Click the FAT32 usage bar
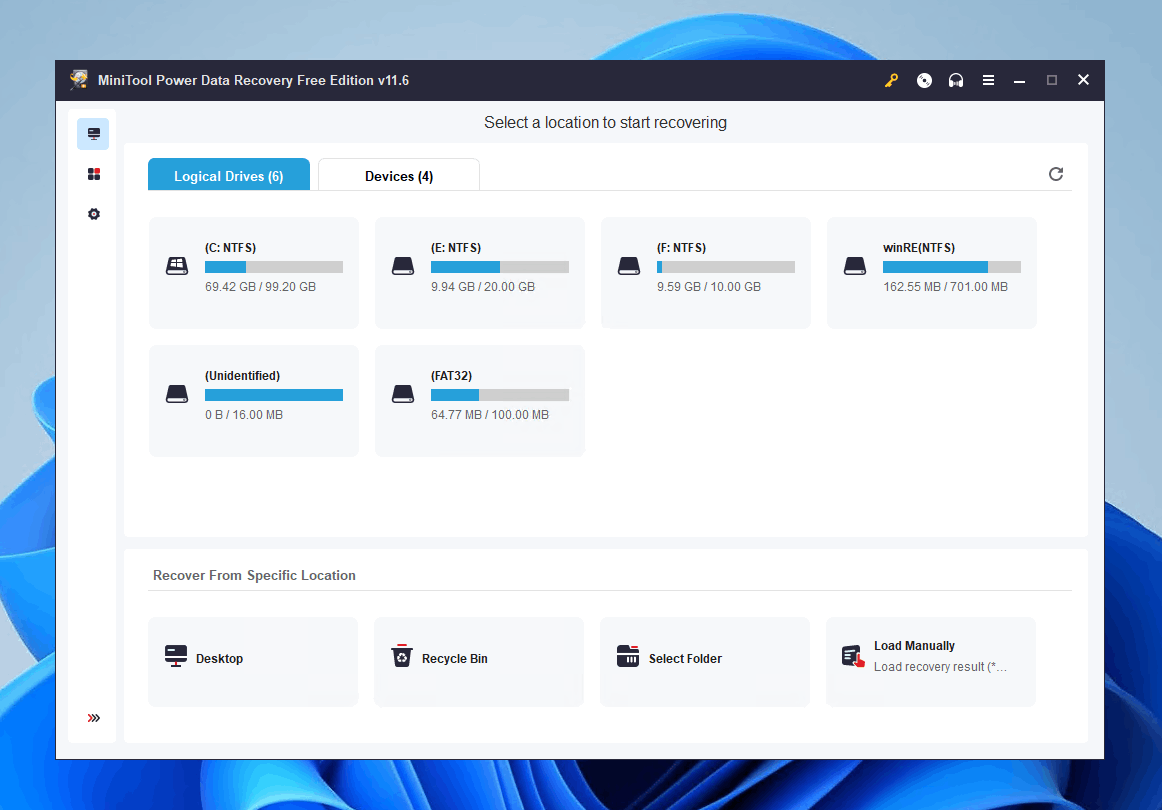 (500, 395)
